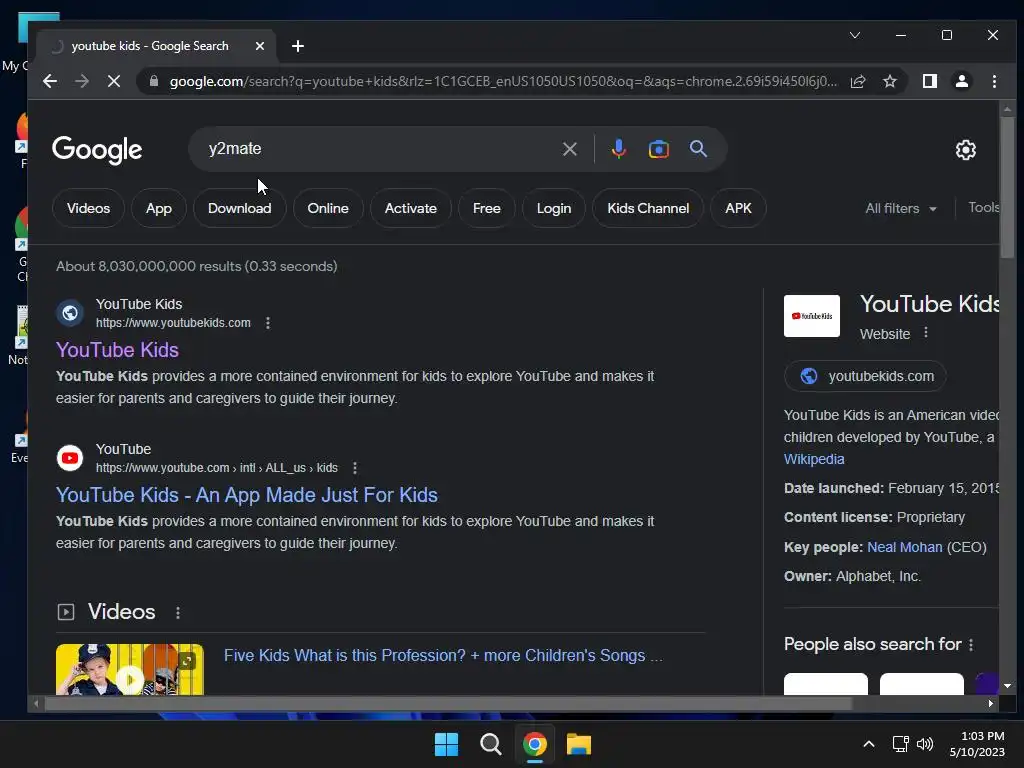Screen dimensions: 1024x768
Task: Bookmark this tab with star icon
Action: point(890,82)
